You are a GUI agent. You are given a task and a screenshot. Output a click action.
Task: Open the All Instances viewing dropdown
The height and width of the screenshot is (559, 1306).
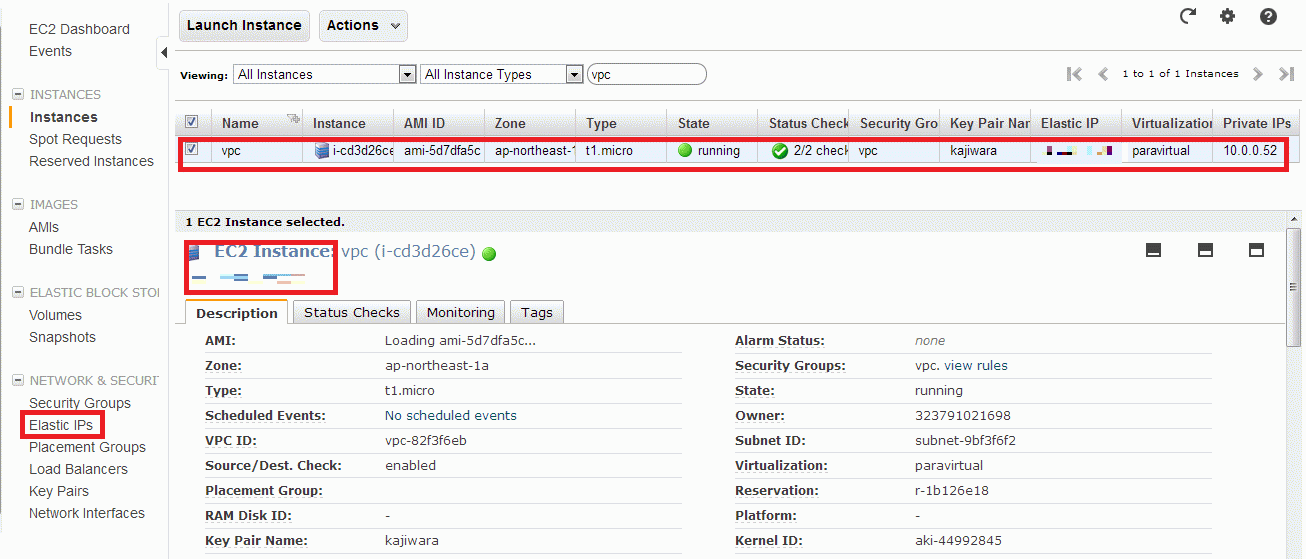coord(325,74)
